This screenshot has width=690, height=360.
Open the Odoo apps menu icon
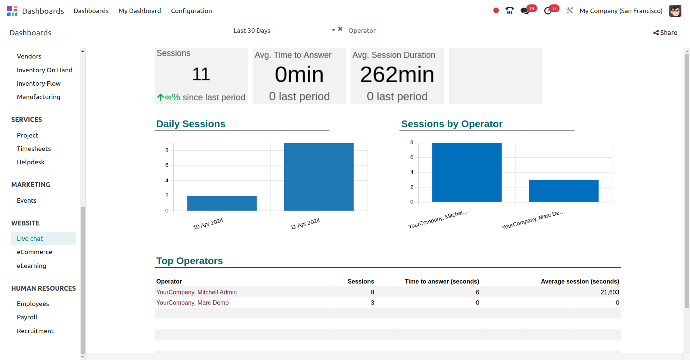[x=12, y=11]
